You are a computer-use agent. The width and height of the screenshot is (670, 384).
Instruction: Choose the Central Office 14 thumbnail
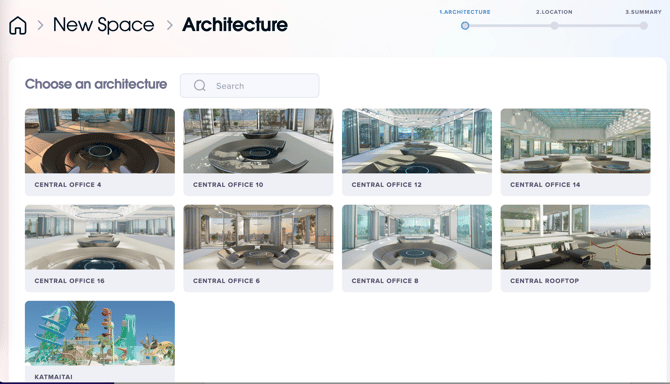click(575, 141)
